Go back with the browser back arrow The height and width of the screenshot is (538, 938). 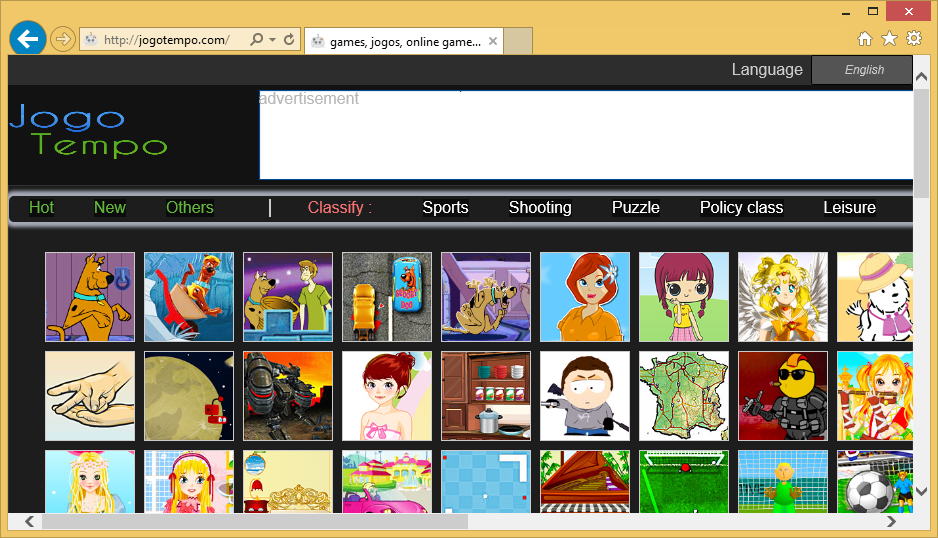[x=28, y=39]
